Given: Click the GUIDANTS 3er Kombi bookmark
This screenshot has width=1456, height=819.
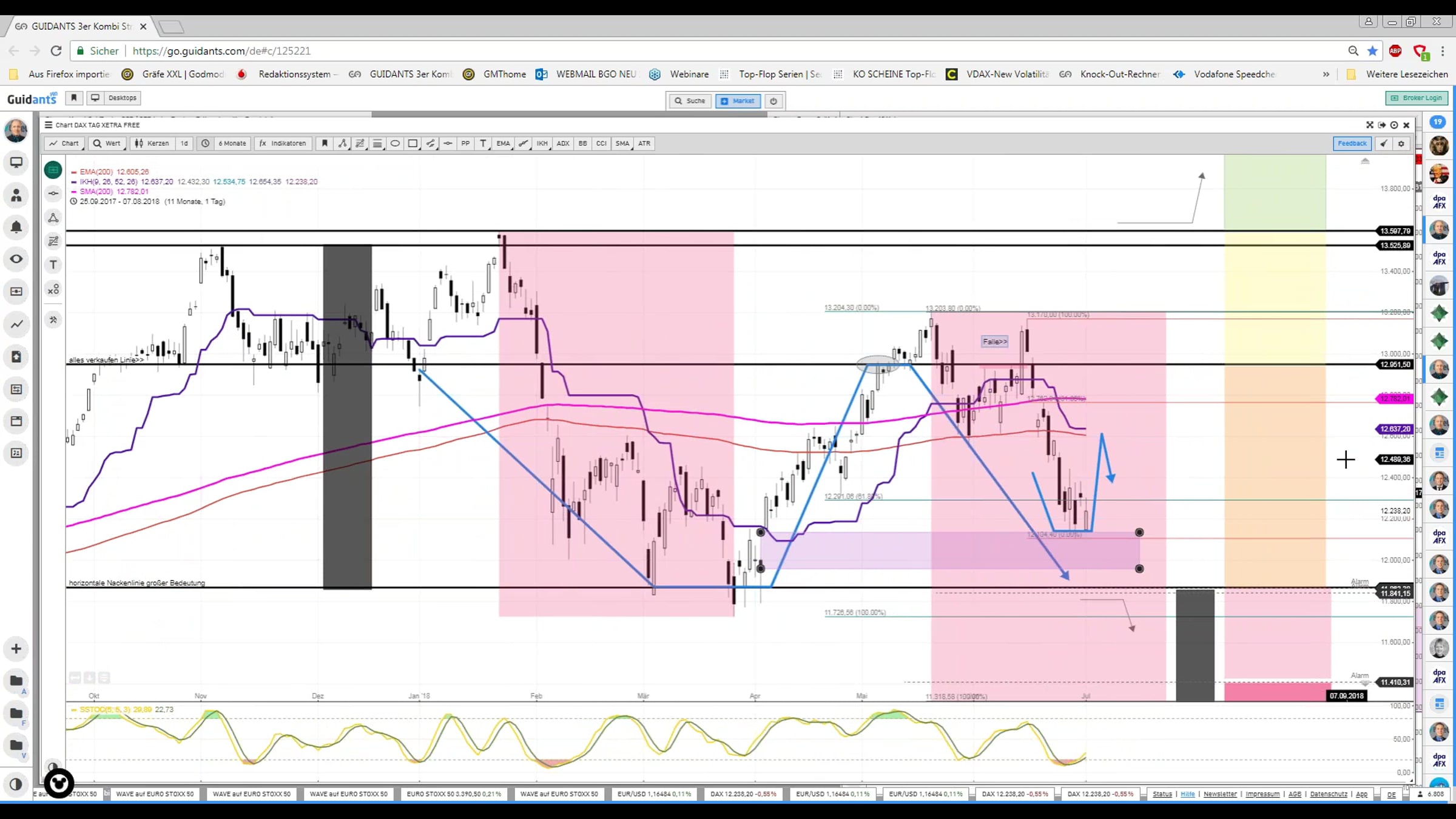Looking at the screenshot, I should [401, 74].
